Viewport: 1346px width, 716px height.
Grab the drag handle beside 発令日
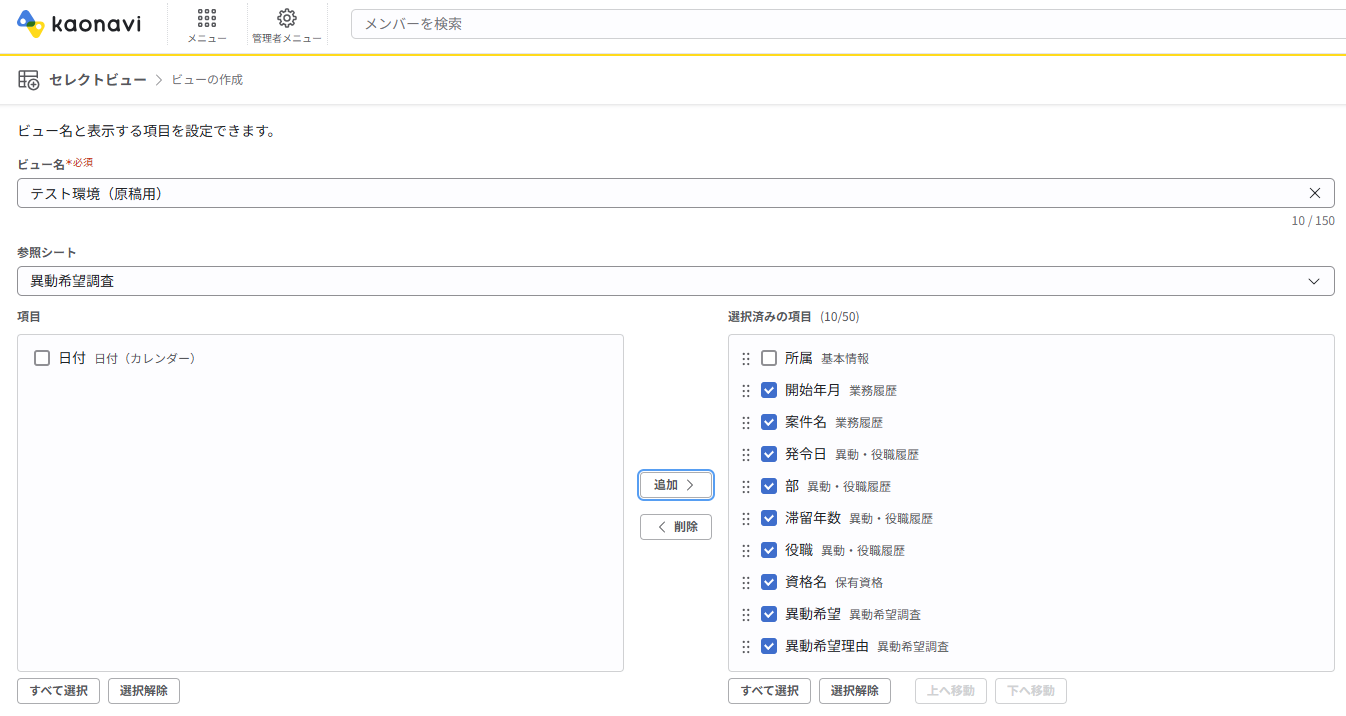tap(746, 454)
